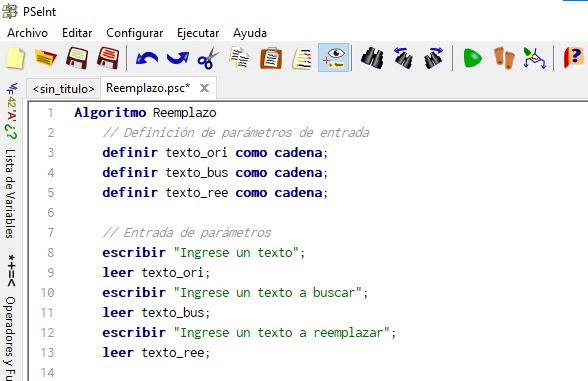Viewport: 588px width, 381px height.
Task: Click line number 1 in the gutter
Action: point(50,112)
